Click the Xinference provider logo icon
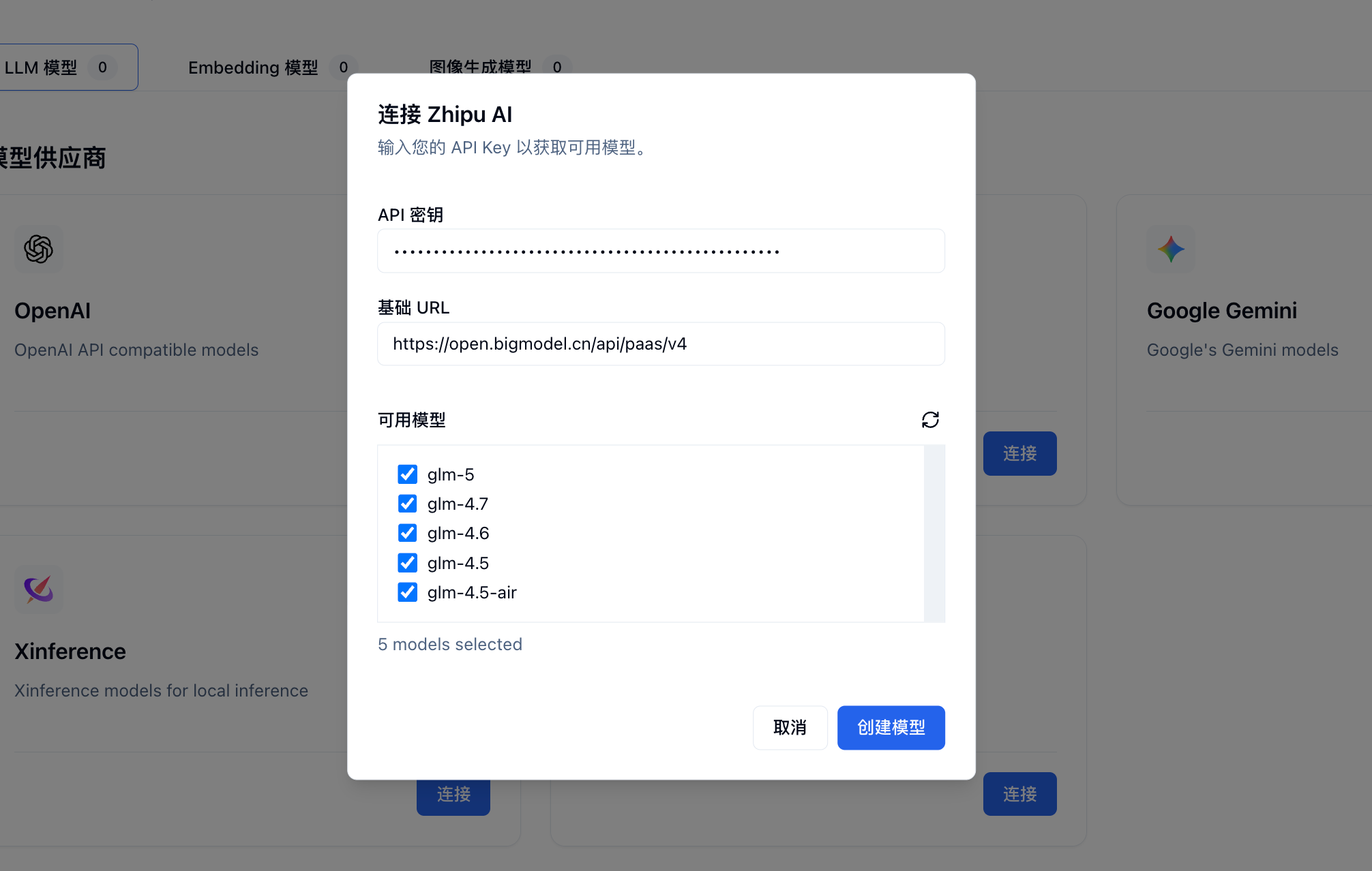Image resolution: width=1372 pixels, height=871 pixels. tap(39, 589)
